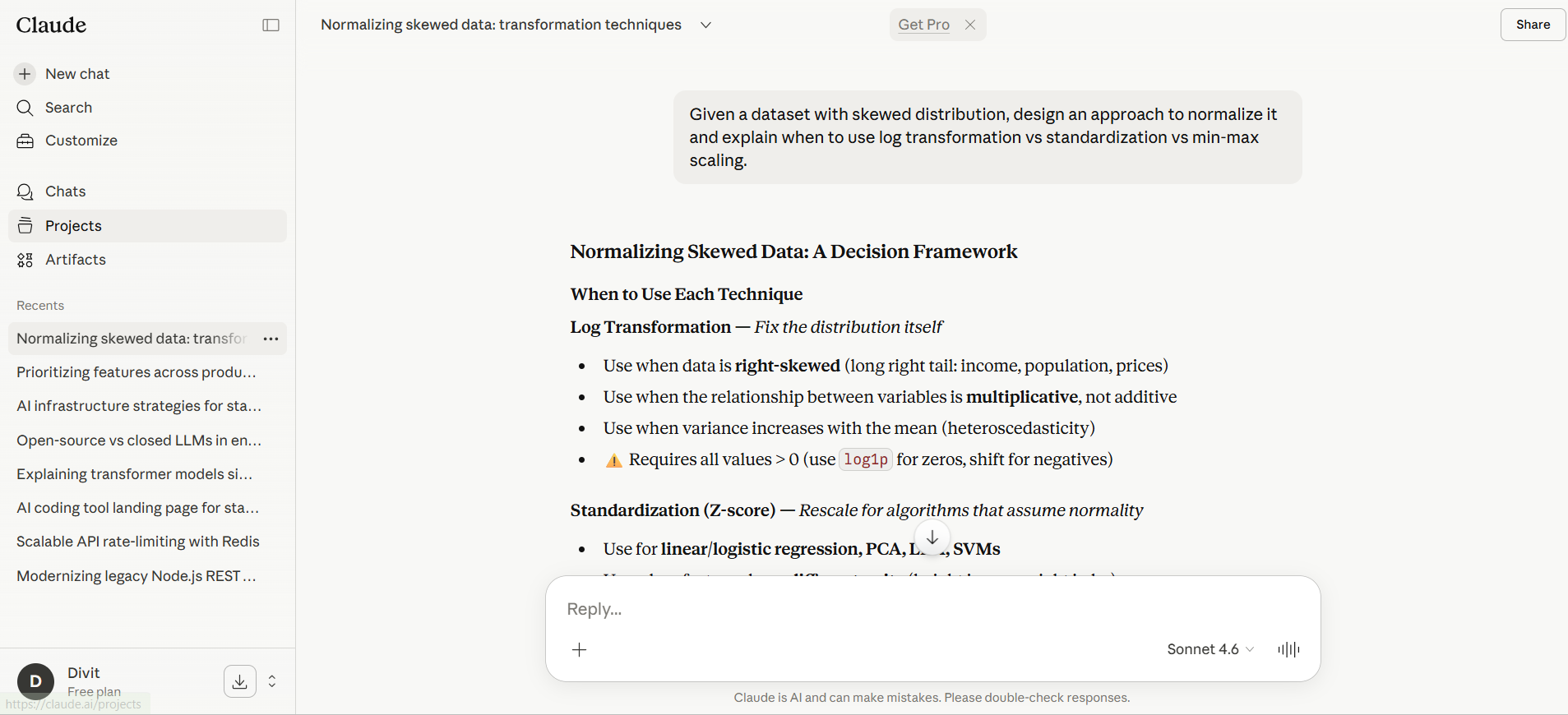
Task: Open the AI infrastructure strategies chat
Action: (x=138, y=406)
